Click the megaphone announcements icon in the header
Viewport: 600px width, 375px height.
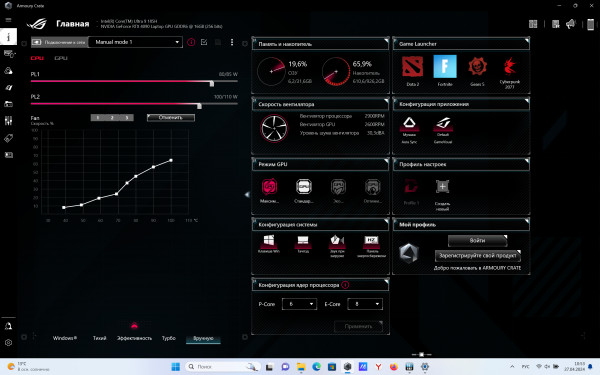click(x=571, y=24)
